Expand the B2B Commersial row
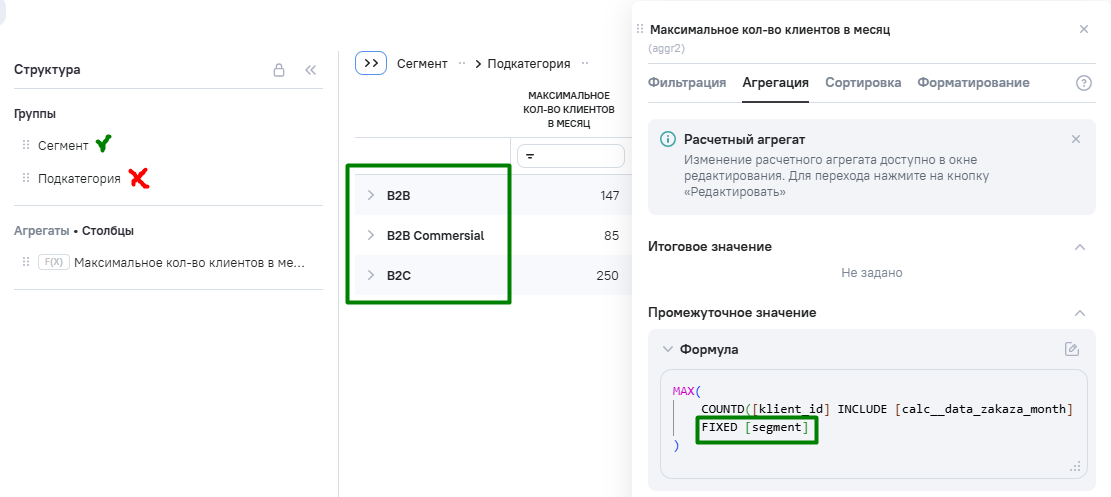 (371, 235)
